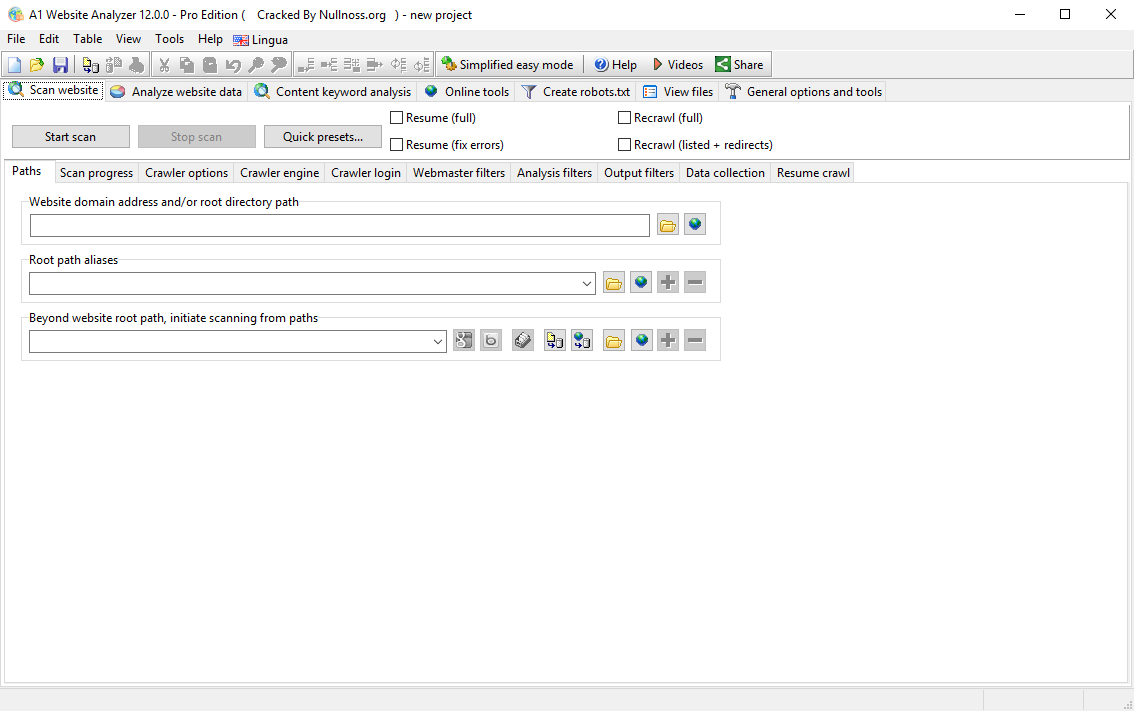Open the Crawler login sub-tab

366,173
